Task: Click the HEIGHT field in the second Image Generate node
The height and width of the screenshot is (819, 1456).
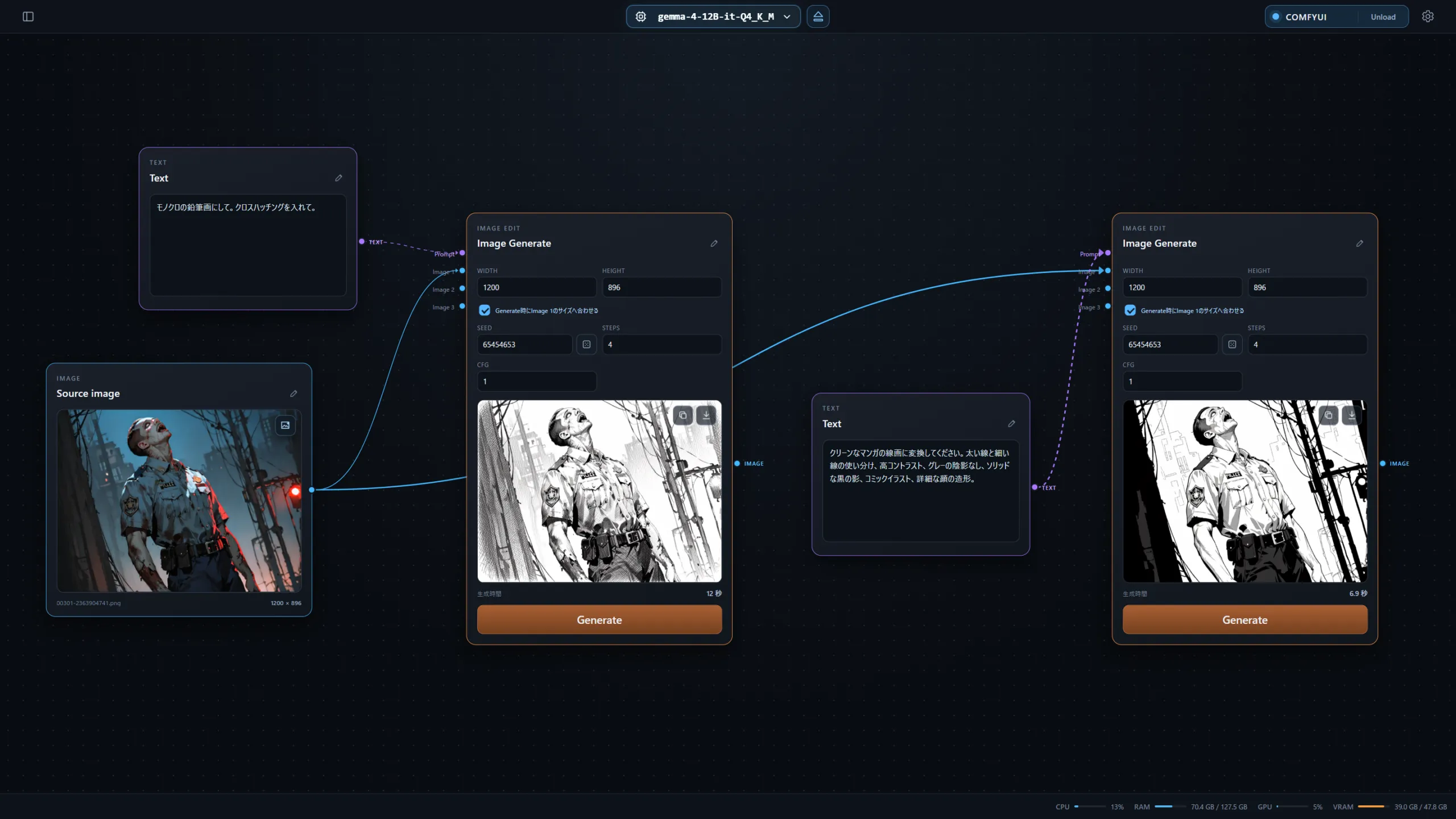Action: (1308, 287)
